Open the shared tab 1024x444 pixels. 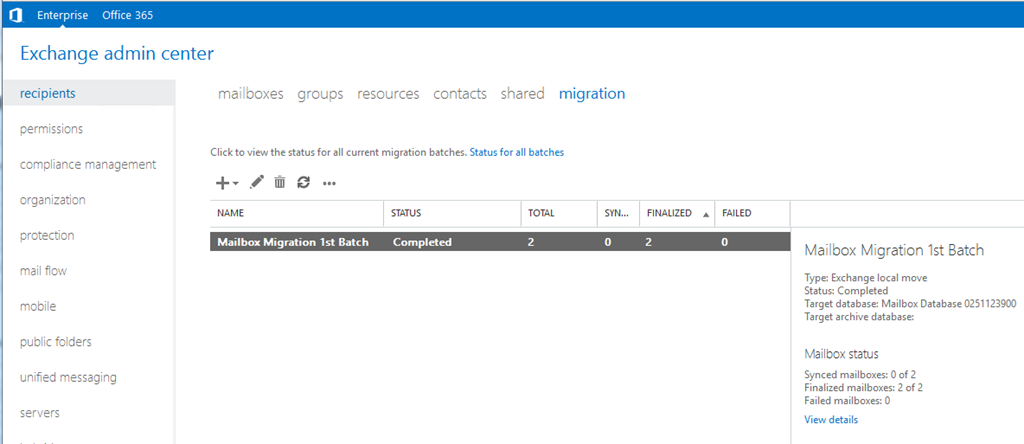pos(522,93)
